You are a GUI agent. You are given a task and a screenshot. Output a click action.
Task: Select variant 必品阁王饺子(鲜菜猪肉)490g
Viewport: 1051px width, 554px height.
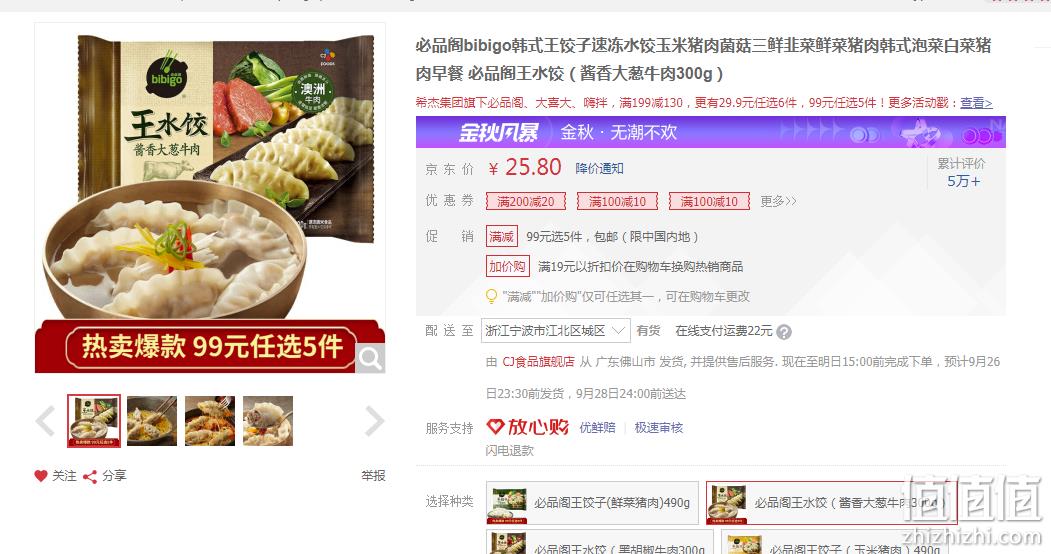(592, 502)
